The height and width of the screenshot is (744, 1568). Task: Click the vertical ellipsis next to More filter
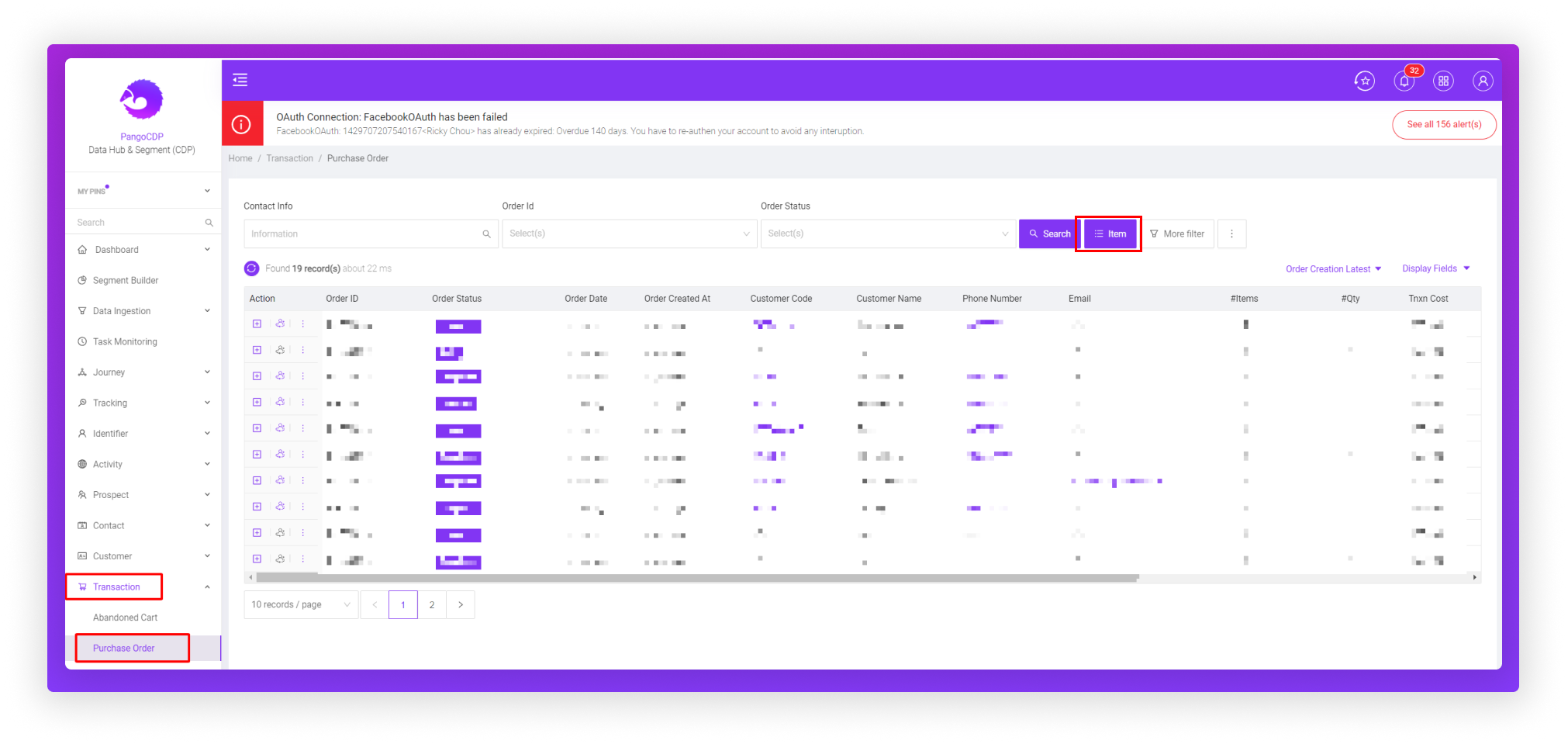pos(1231,234)
